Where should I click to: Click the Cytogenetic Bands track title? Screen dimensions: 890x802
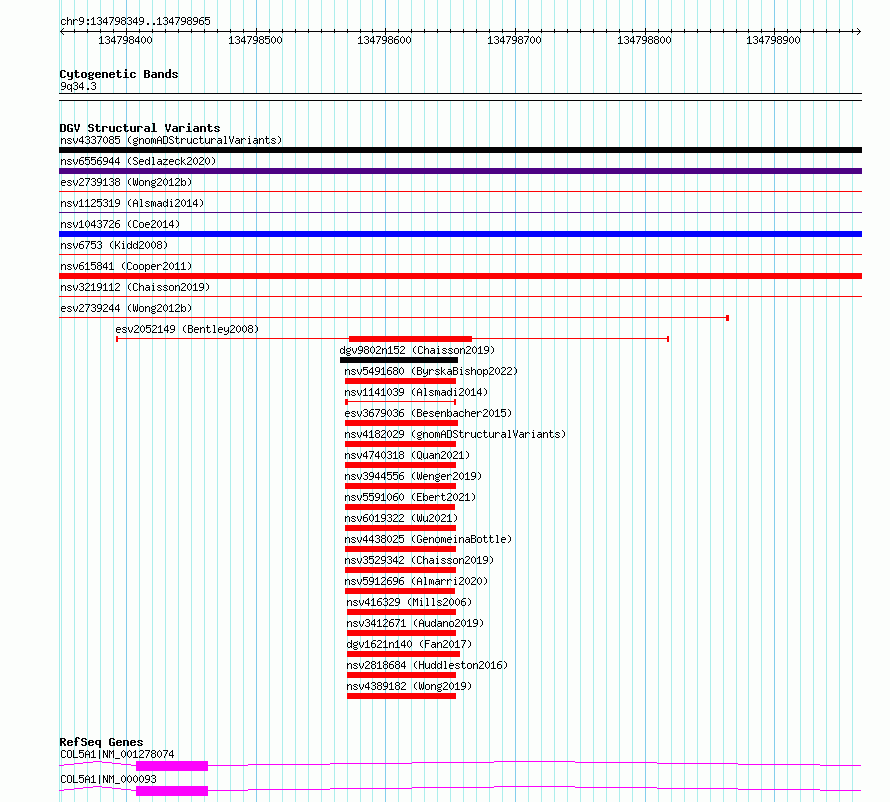click(x=119, y=74)
